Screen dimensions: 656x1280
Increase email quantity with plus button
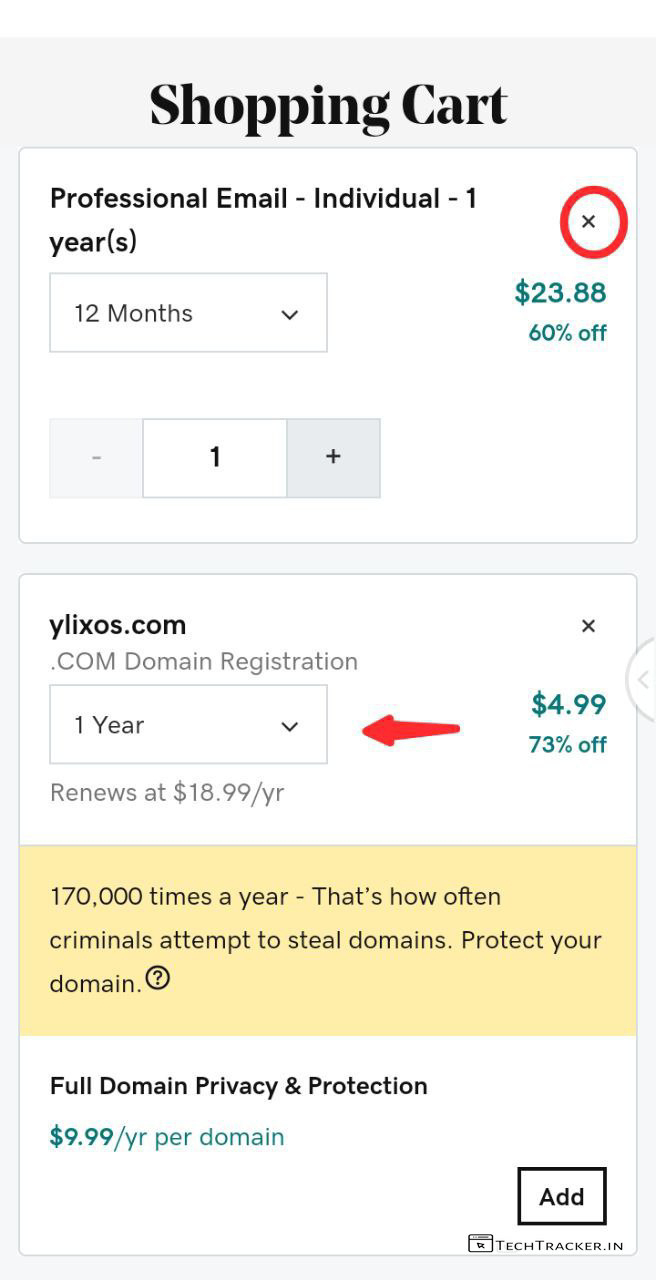[333, 457]
